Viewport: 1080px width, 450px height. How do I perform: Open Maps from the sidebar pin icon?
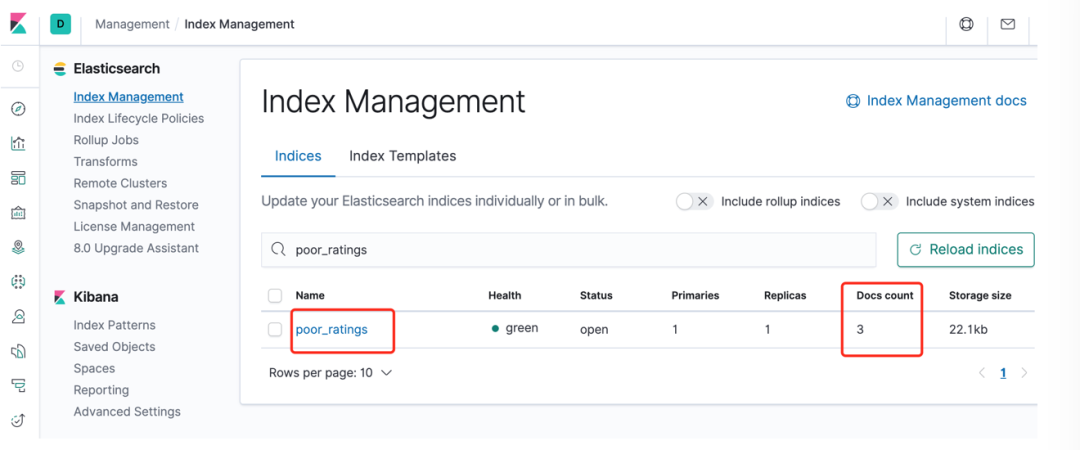tap(18, 247)
